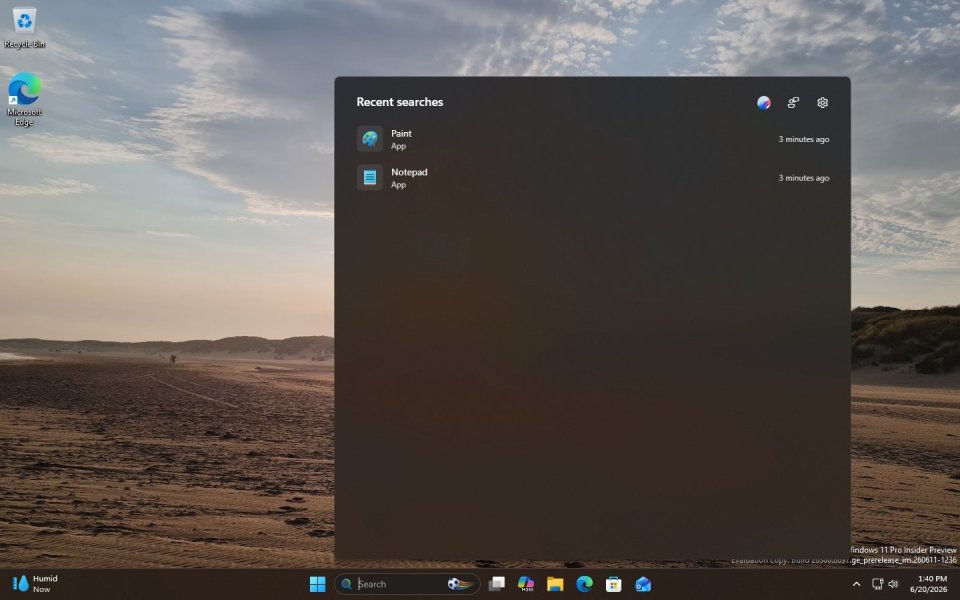This screenshot has width=960, height=600.
Task: Open the account linking icon beside the gear
Action: [793, 102]
